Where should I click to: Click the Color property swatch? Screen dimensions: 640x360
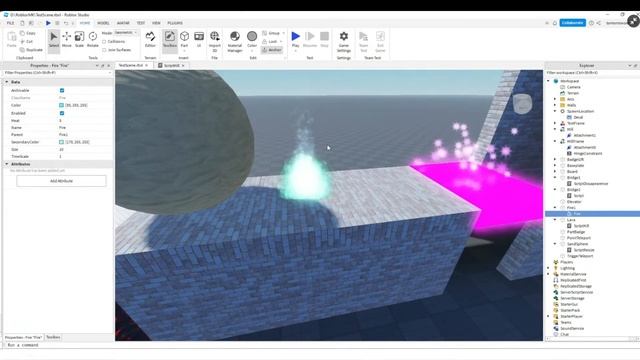tap(61, 105)
